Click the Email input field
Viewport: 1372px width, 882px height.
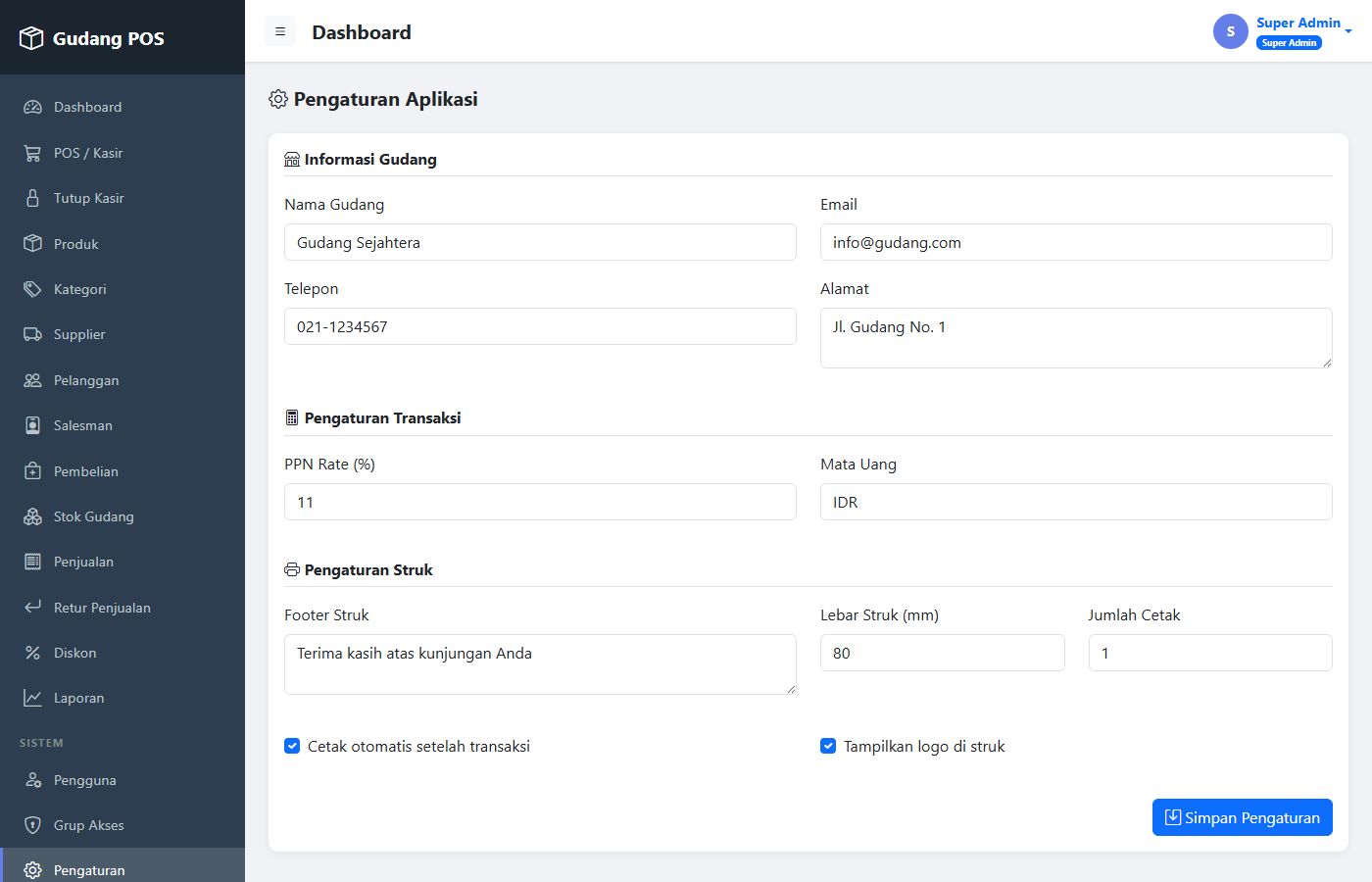(x=1076, y=242)
